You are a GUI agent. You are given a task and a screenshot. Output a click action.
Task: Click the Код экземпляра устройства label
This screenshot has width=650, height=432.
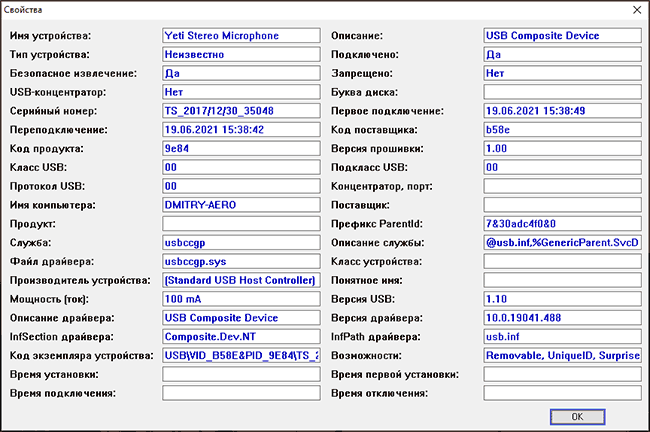pyautogui.click(x=82, y=356)
